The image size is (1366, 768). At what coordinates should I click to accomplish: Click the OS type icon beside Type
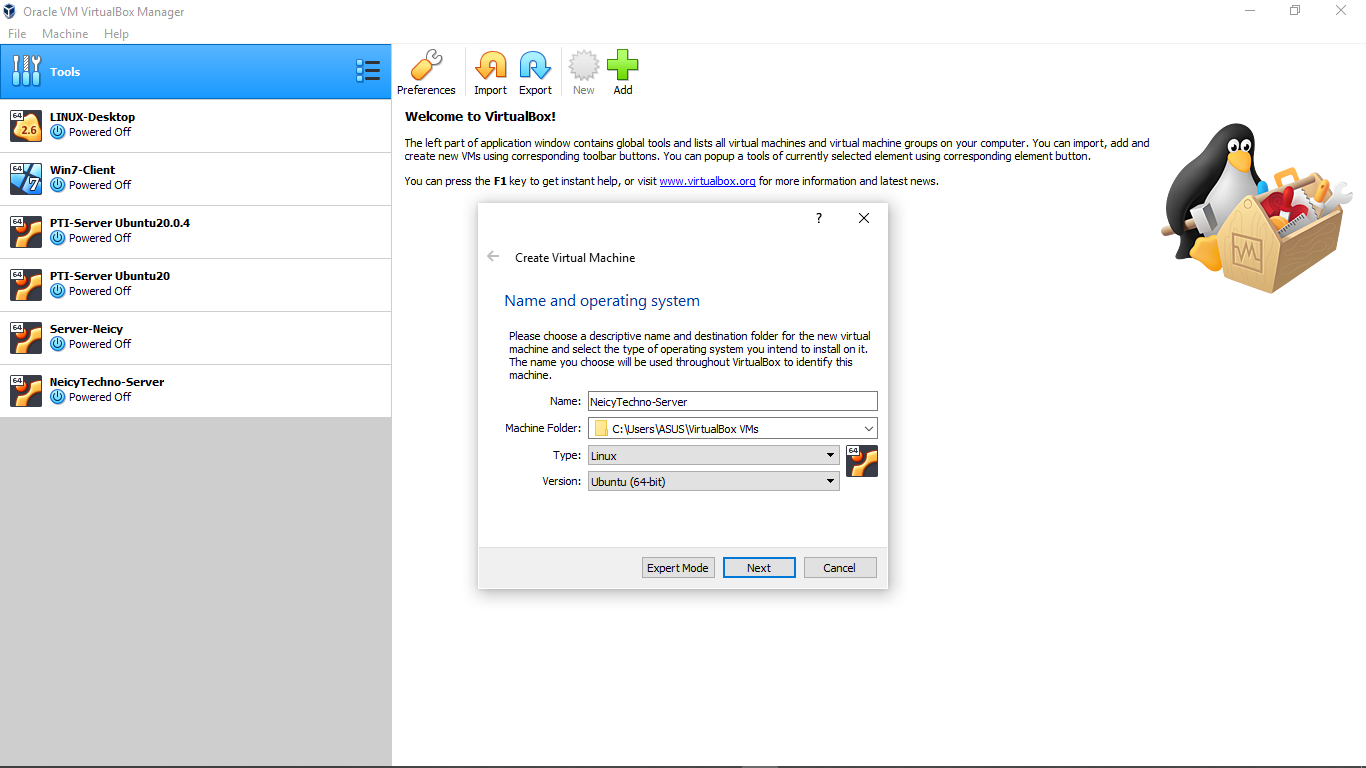862,461
